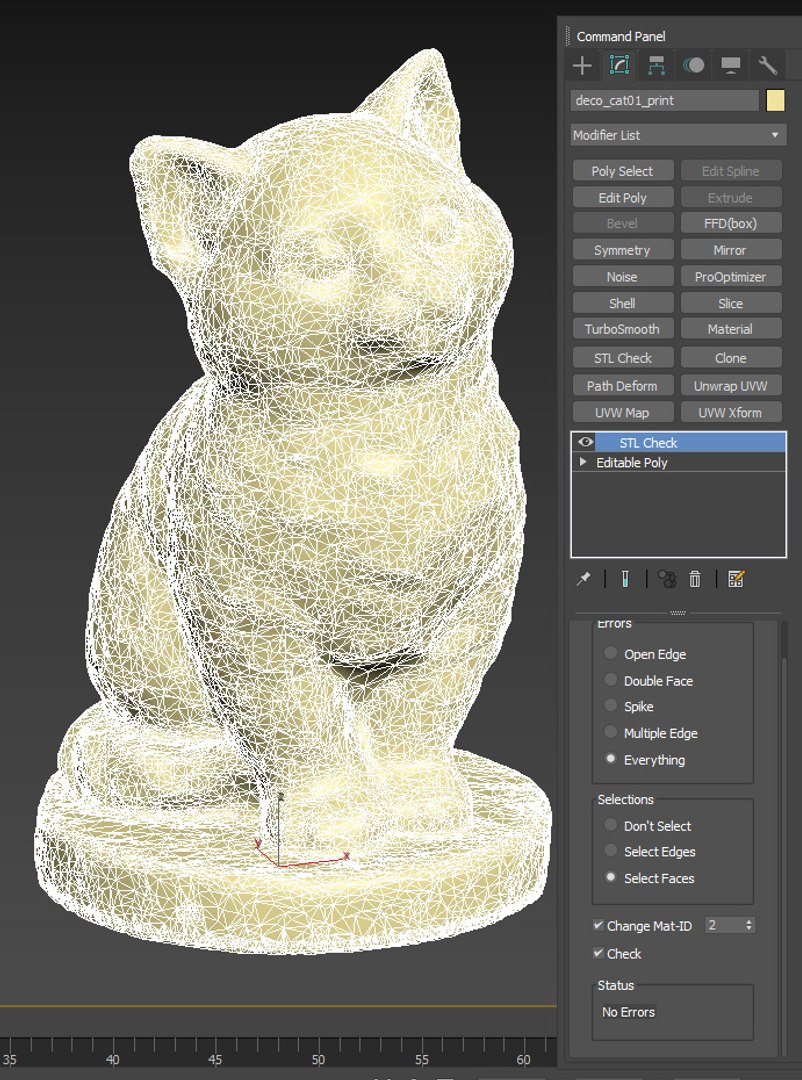Select Spike error option
Screen dimensions: 802x1080
(x=610, y=705)
